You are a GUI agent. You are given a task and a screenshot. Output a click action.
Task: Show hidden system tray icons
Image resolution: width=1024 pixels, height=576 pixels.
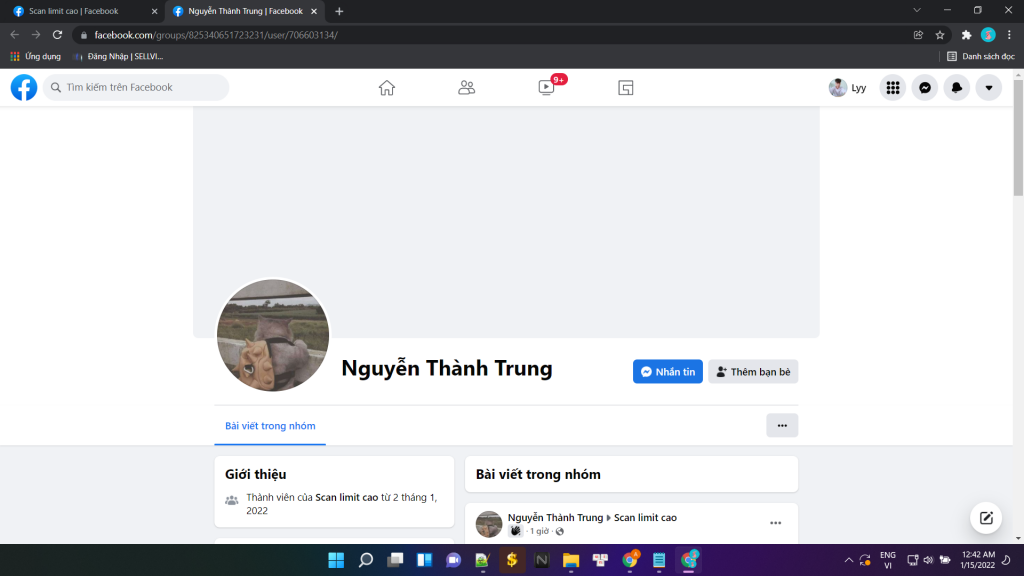(x=848, y=560)
